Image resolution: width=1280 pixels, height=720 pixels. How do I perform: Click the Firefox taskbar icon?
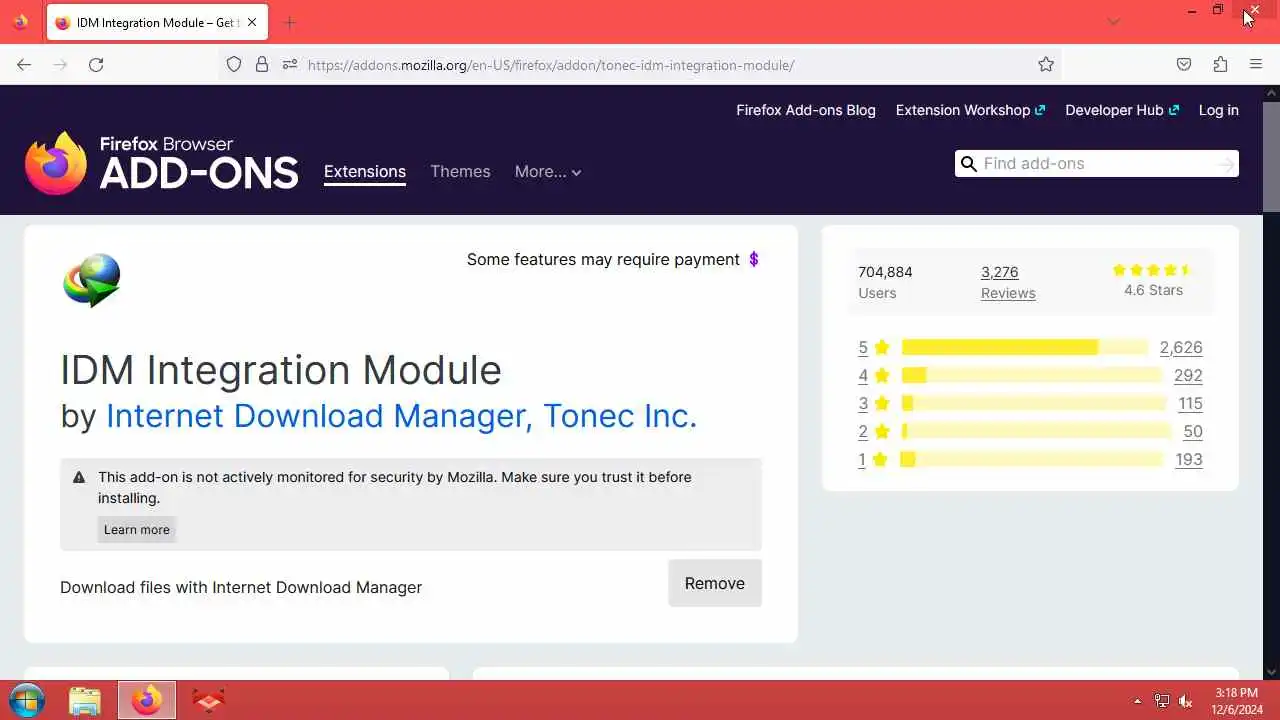[x=147, y=700]
